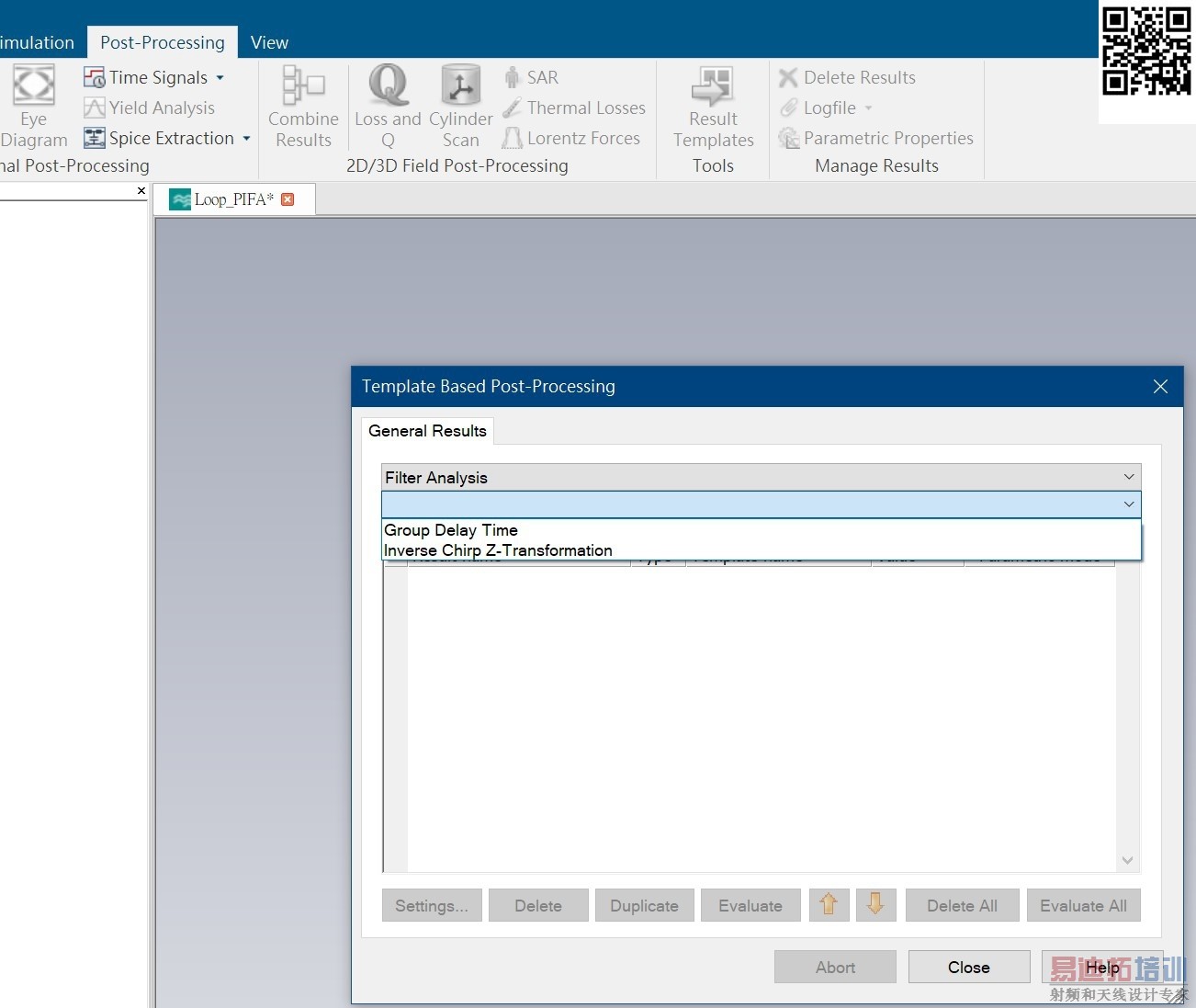Expand the Logfile dropdown arrow
Viewport: 1196px width, 1008px height.
coord(868,108)
